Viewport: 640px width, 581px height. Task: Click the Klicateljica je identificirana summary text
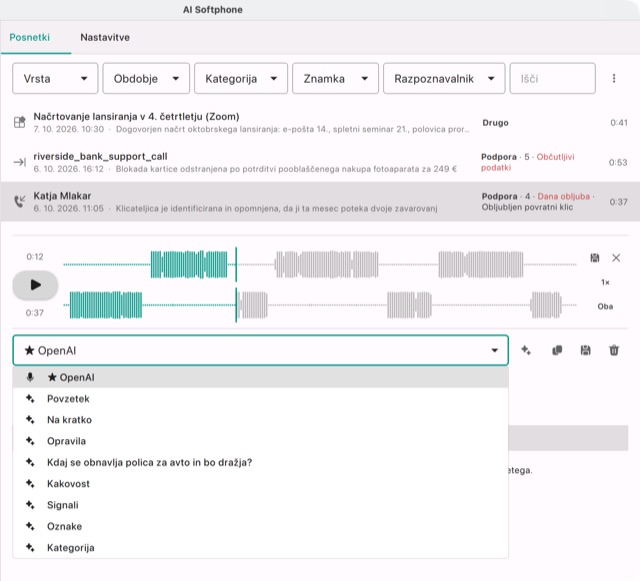point(276,209)
